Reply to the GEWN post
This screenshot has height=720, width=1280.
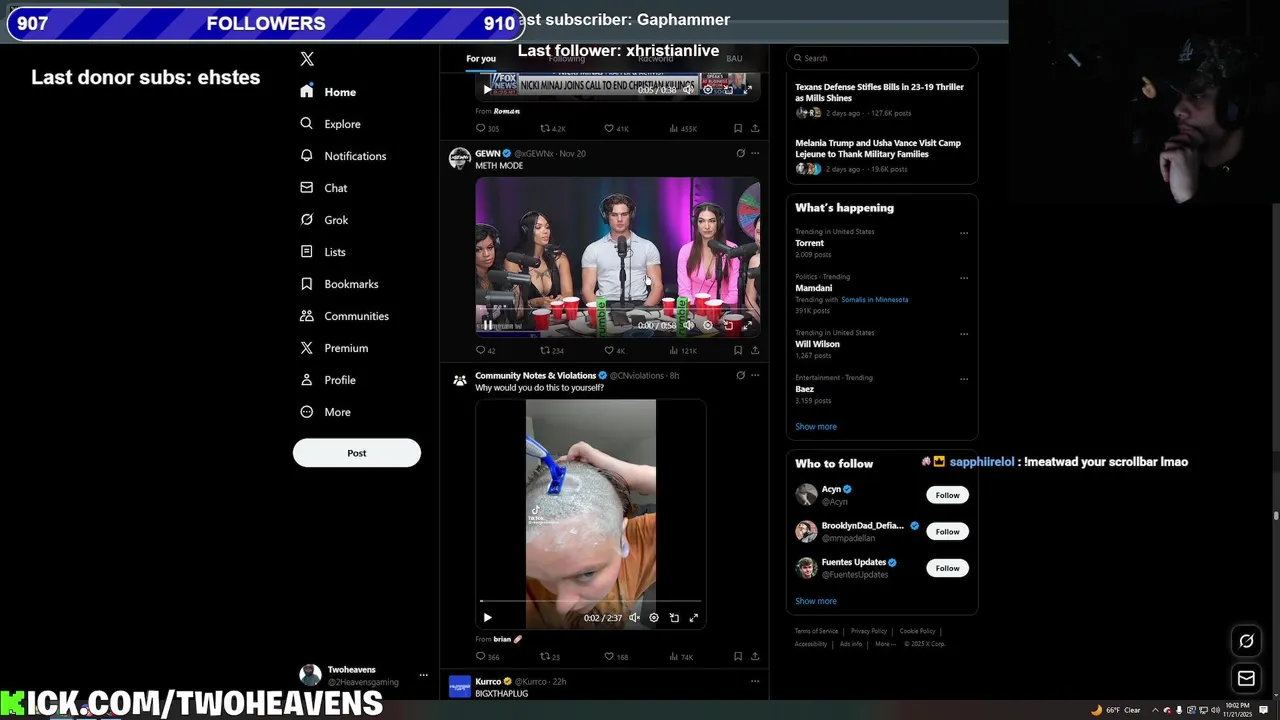pyautogui.click(x=485, y=350)
